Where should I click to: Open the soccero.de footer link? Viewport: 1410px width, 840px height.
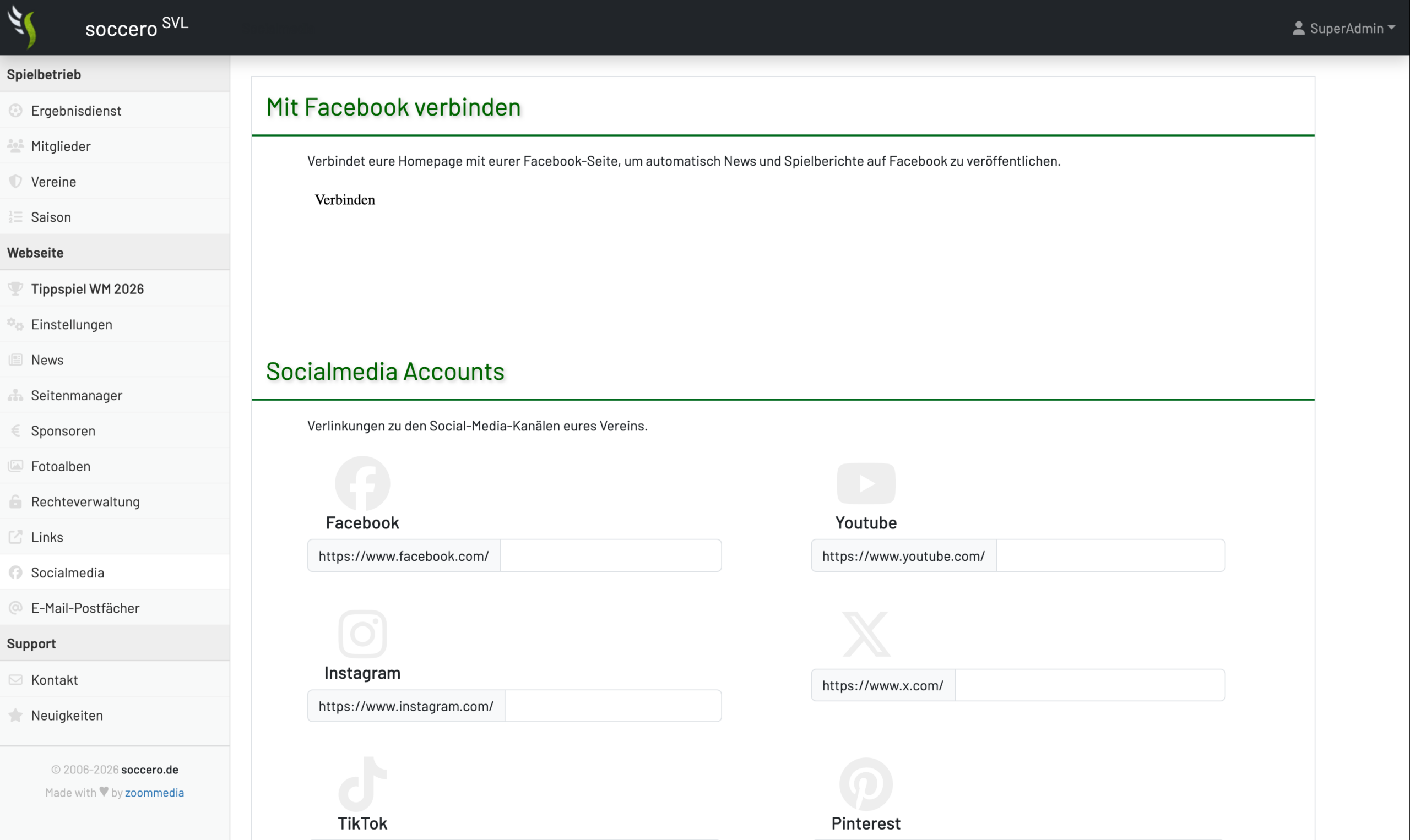149,769
